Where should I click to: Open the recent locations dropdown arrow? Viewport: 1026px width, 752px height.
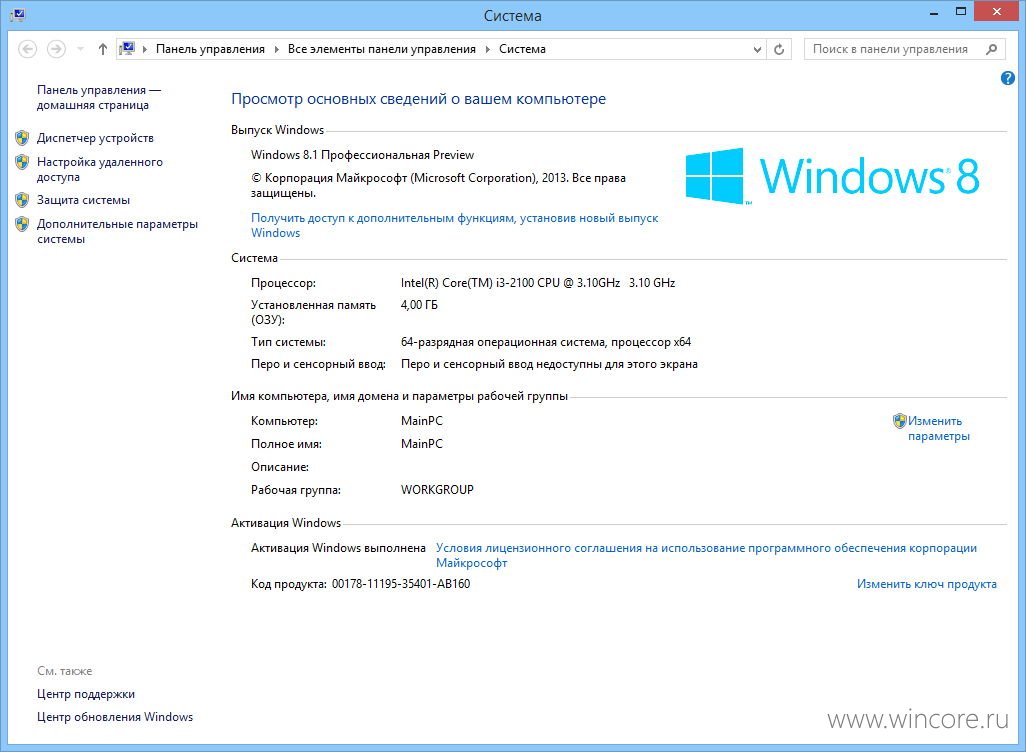(80, 49)
